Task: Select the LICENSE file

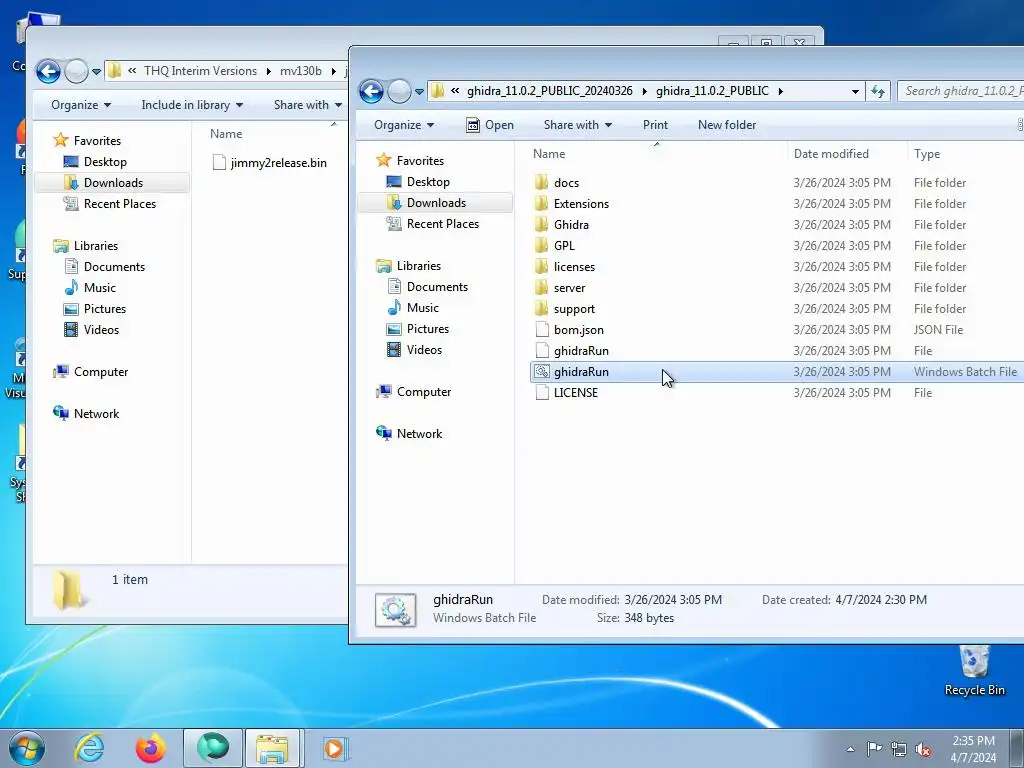Action: tap(575, 392)
